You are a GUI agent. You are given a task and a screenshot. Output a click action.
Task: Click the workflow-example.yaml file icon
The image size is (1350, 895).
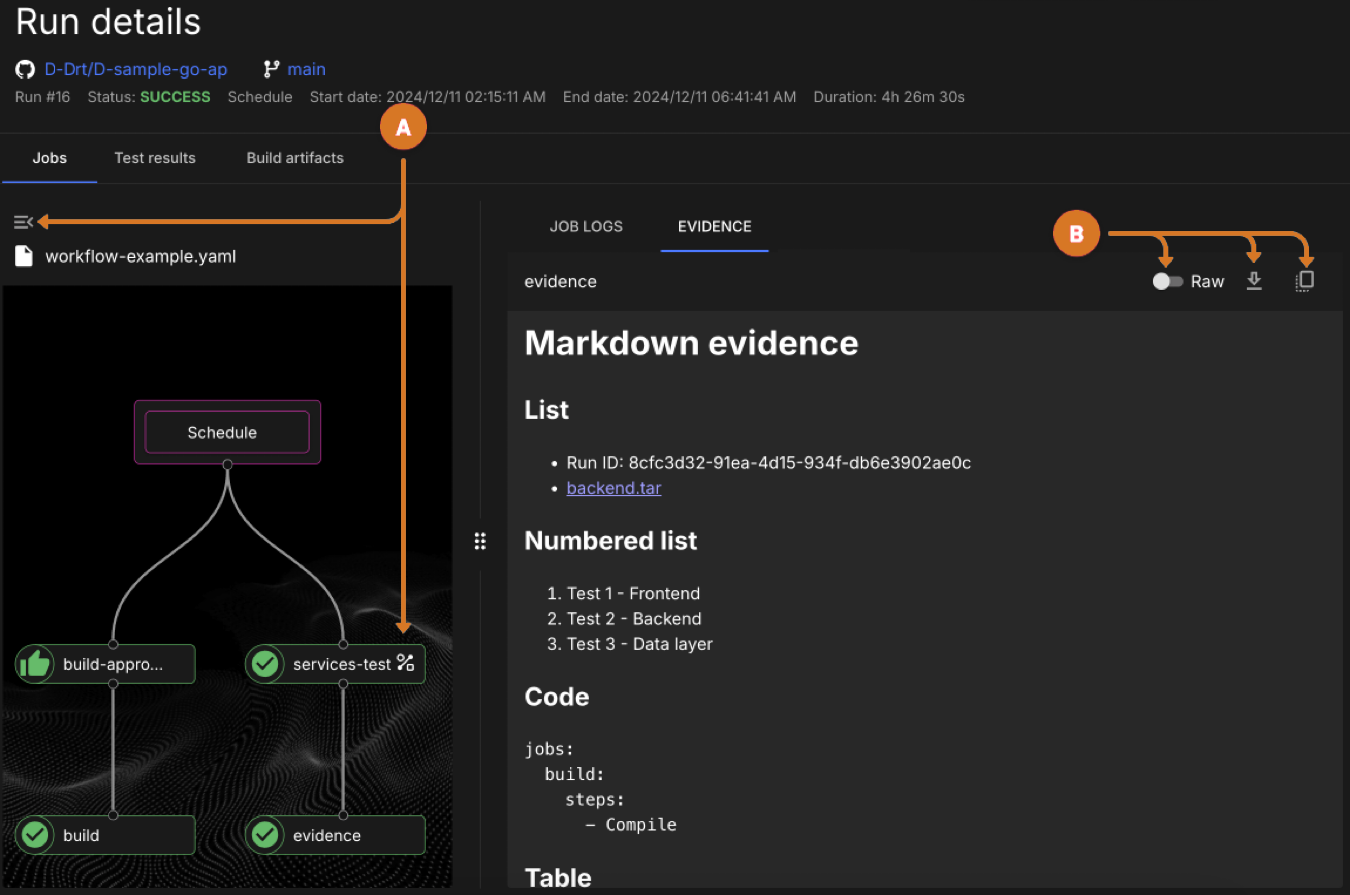[x=24, y=257]
